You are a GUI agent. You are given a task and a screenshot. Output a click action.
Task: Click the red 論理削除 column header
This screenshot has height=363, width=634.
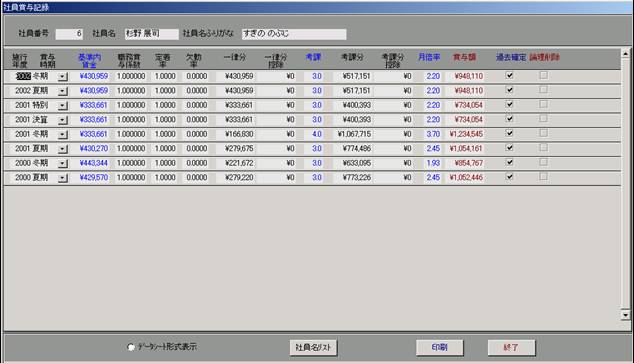(x=545, y=57)
